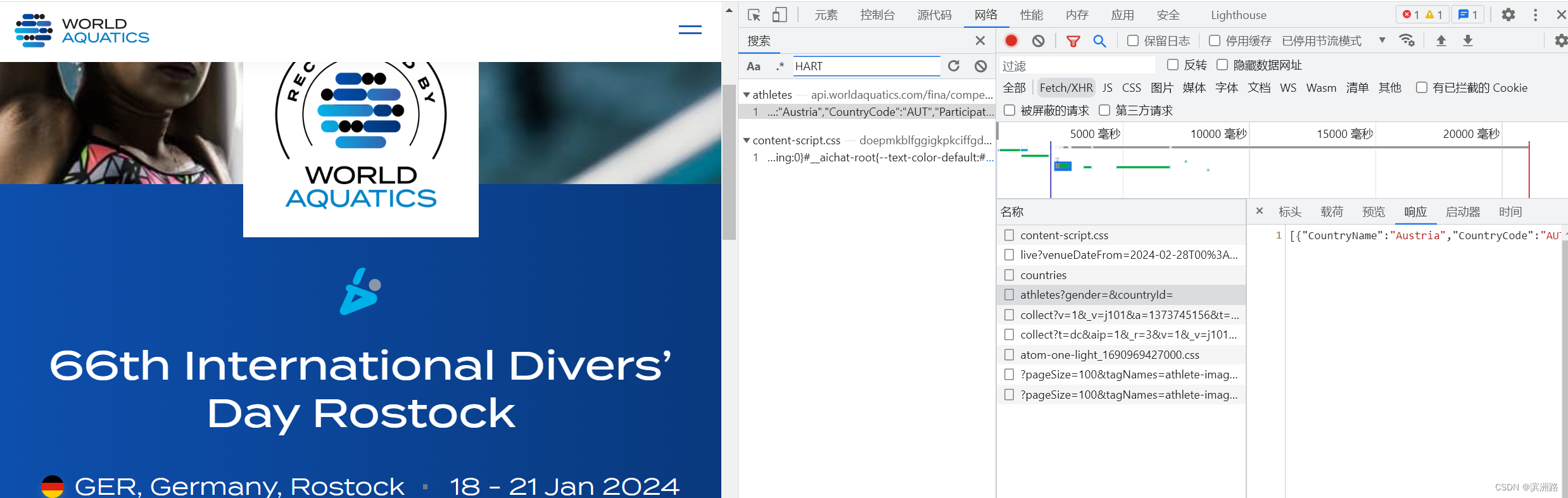Filter requests by WS type
The width and height of the screenshot is (1568, 498).
pos(1288,88)
